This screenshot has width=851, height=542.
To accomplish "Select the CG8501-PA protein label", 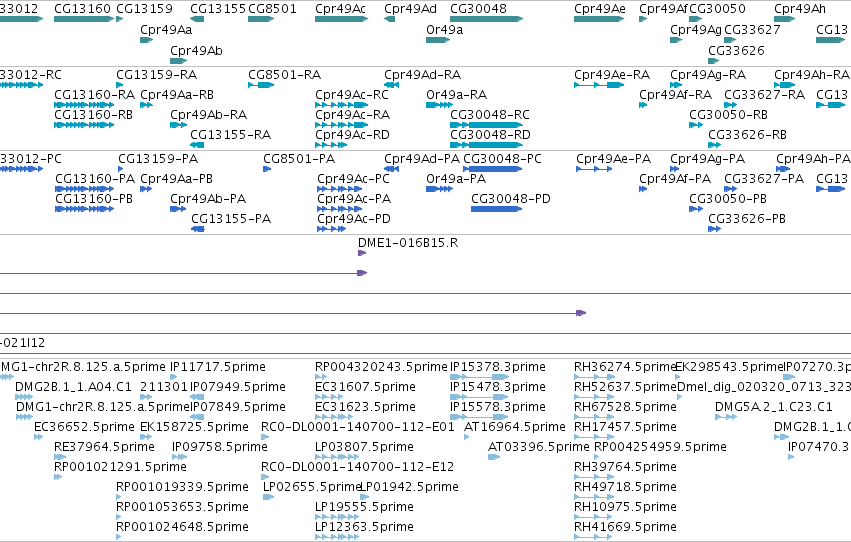I will [x=299, y=158].
